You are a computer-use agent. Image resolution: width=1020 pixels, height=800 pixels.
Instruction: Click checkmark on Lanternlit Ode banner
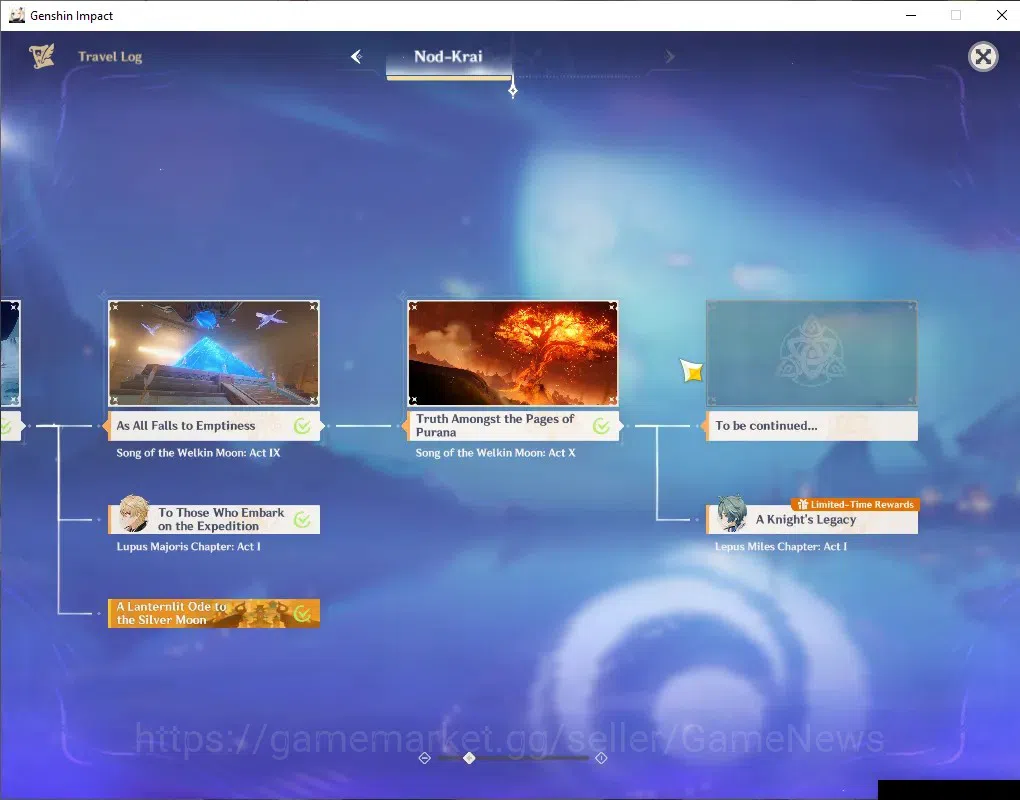coord(302,613)
